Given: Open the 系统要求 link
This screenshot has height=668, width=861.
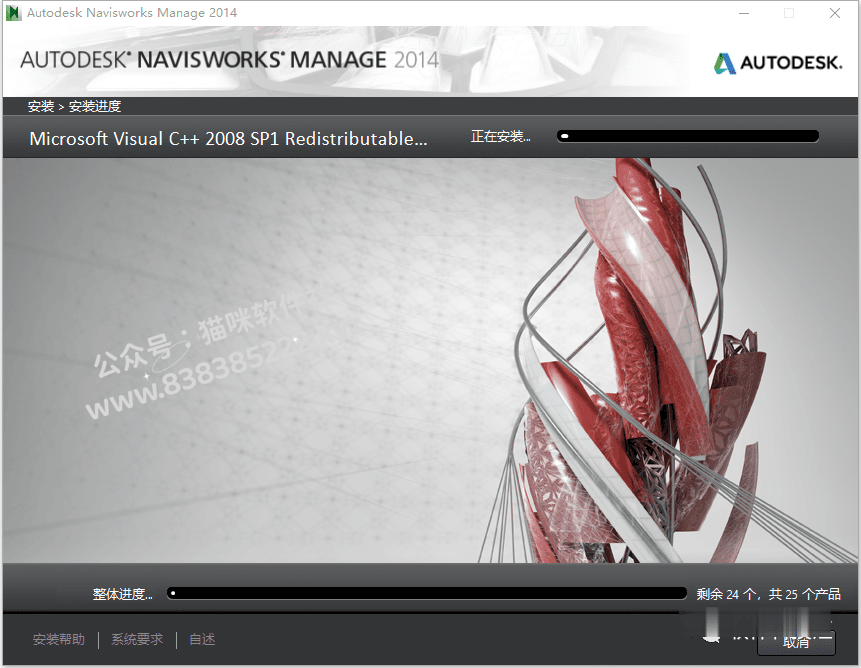Looking at the screenshot, I should (137, 639).
